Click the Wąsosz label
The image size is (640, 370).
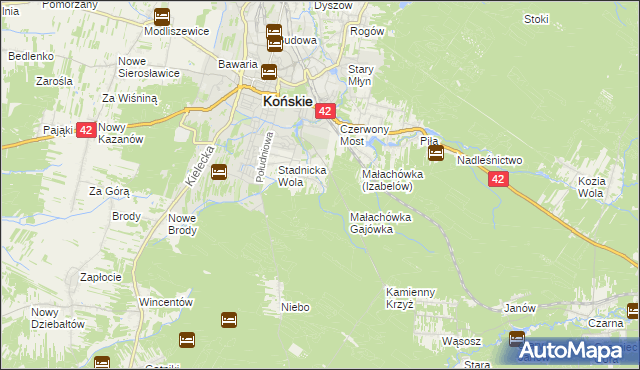tap(461, 341)
